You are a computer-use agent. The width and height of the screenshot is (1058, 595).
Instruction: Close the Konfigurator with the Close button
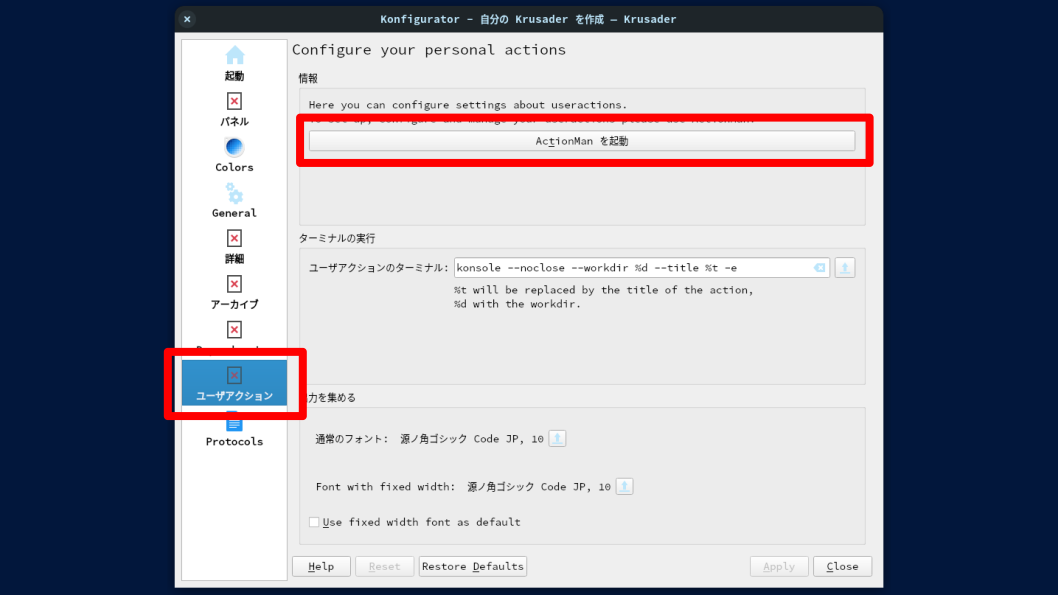tap(842, 567)
